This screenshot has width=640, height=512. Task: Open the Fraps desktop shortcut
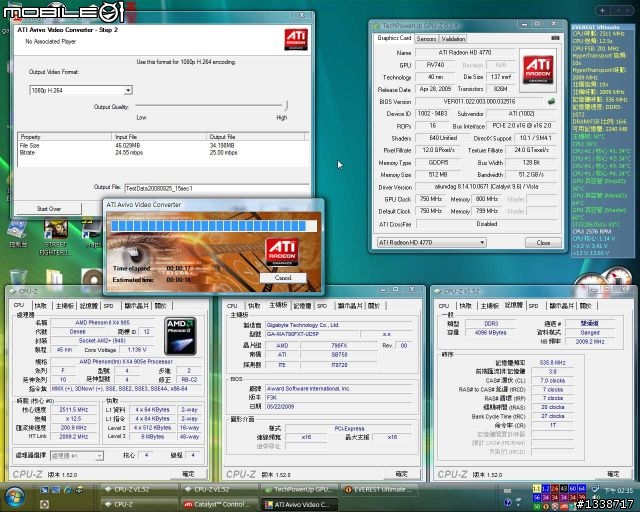[x=91, y=236]
